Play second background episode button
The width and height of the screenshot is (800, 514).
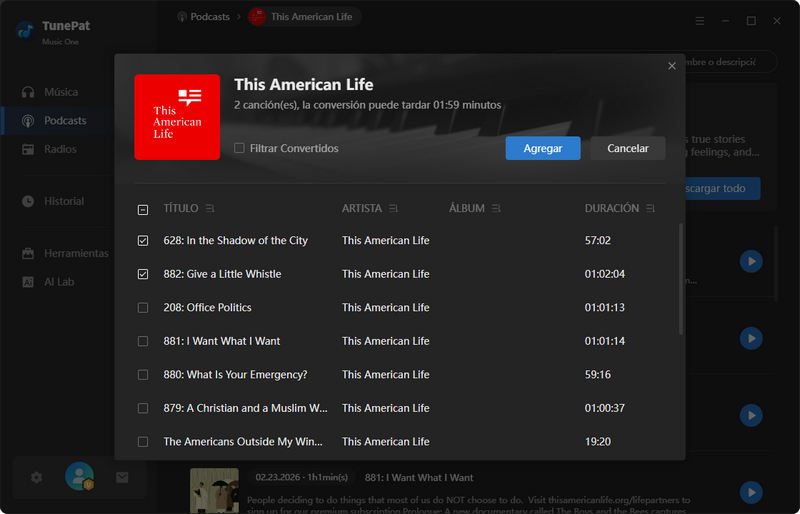click(x=751, y=338)
